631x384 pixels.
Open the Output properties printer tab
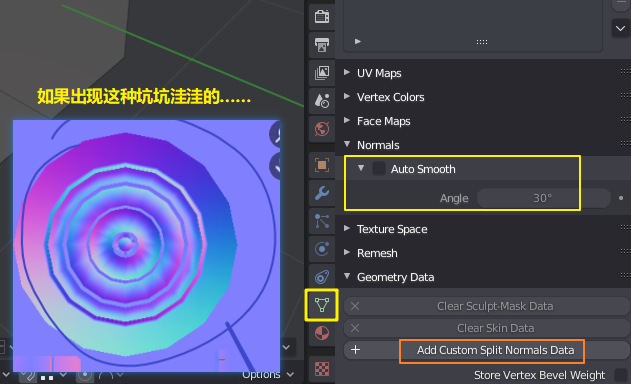tap(322, 45)
